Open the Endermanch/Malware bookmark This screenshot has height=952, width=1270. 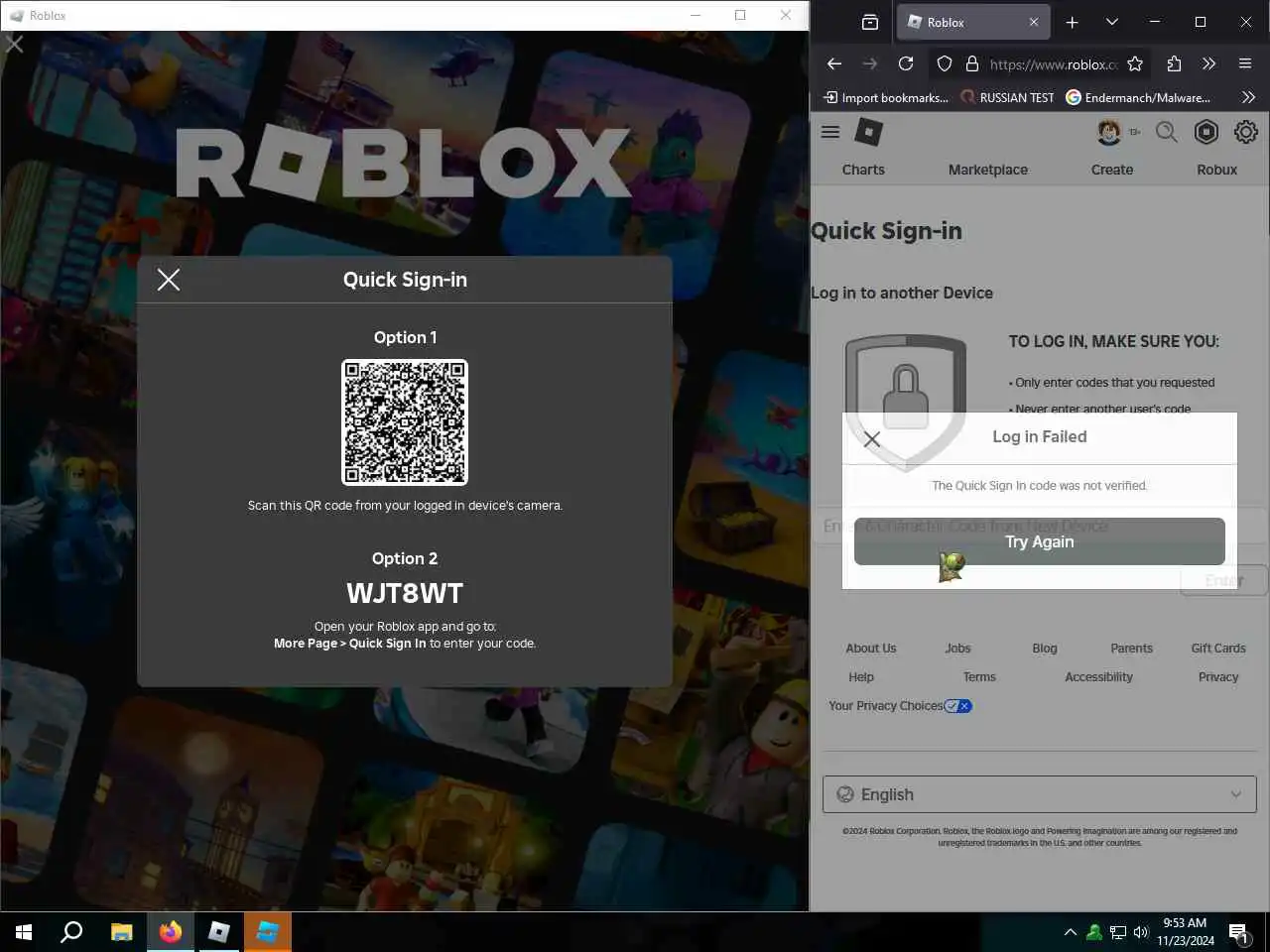[x=1138, y=97]
